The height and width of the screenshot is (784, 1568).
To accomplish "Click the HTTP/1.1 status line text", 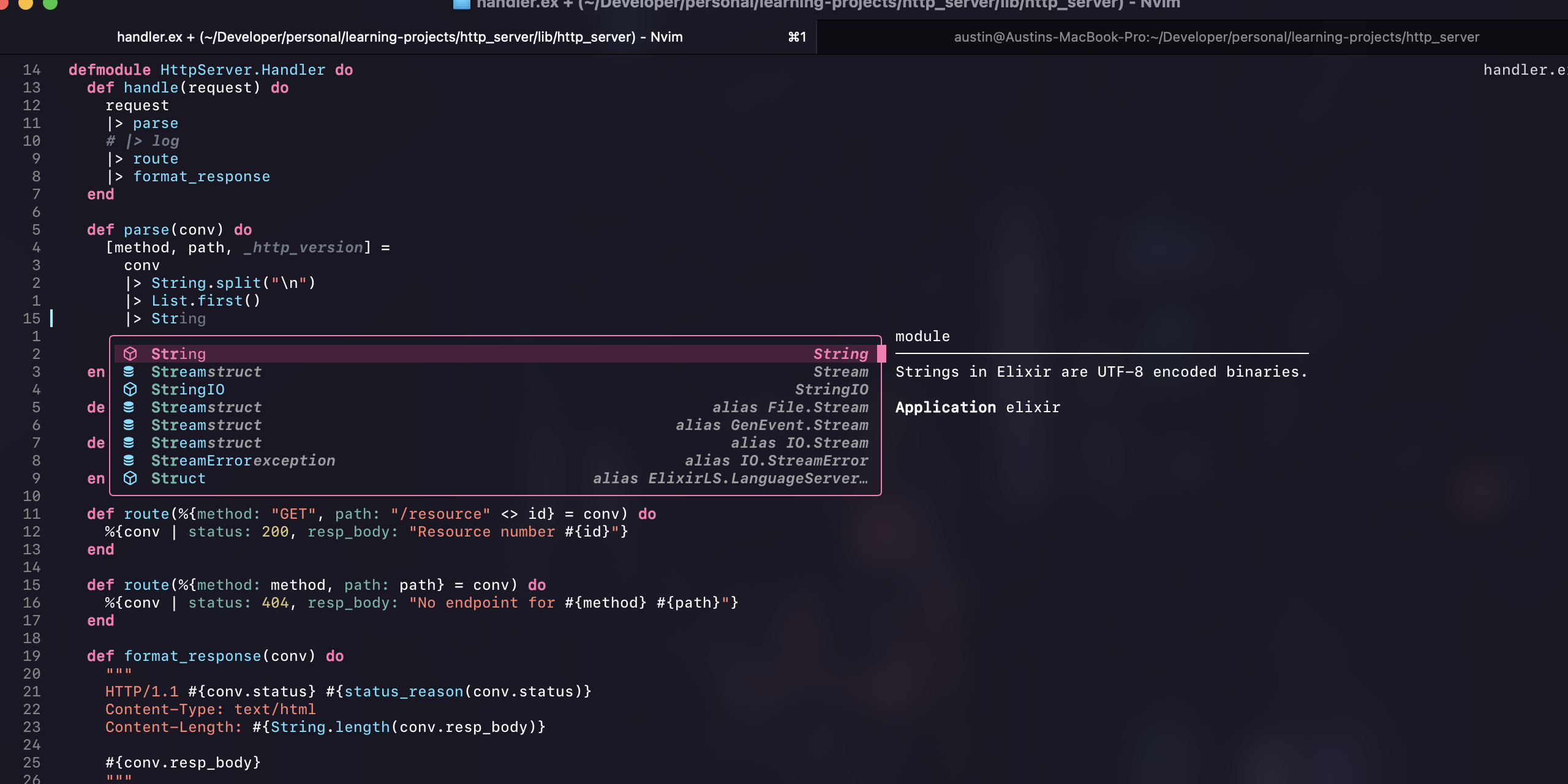I will [349, 692].
